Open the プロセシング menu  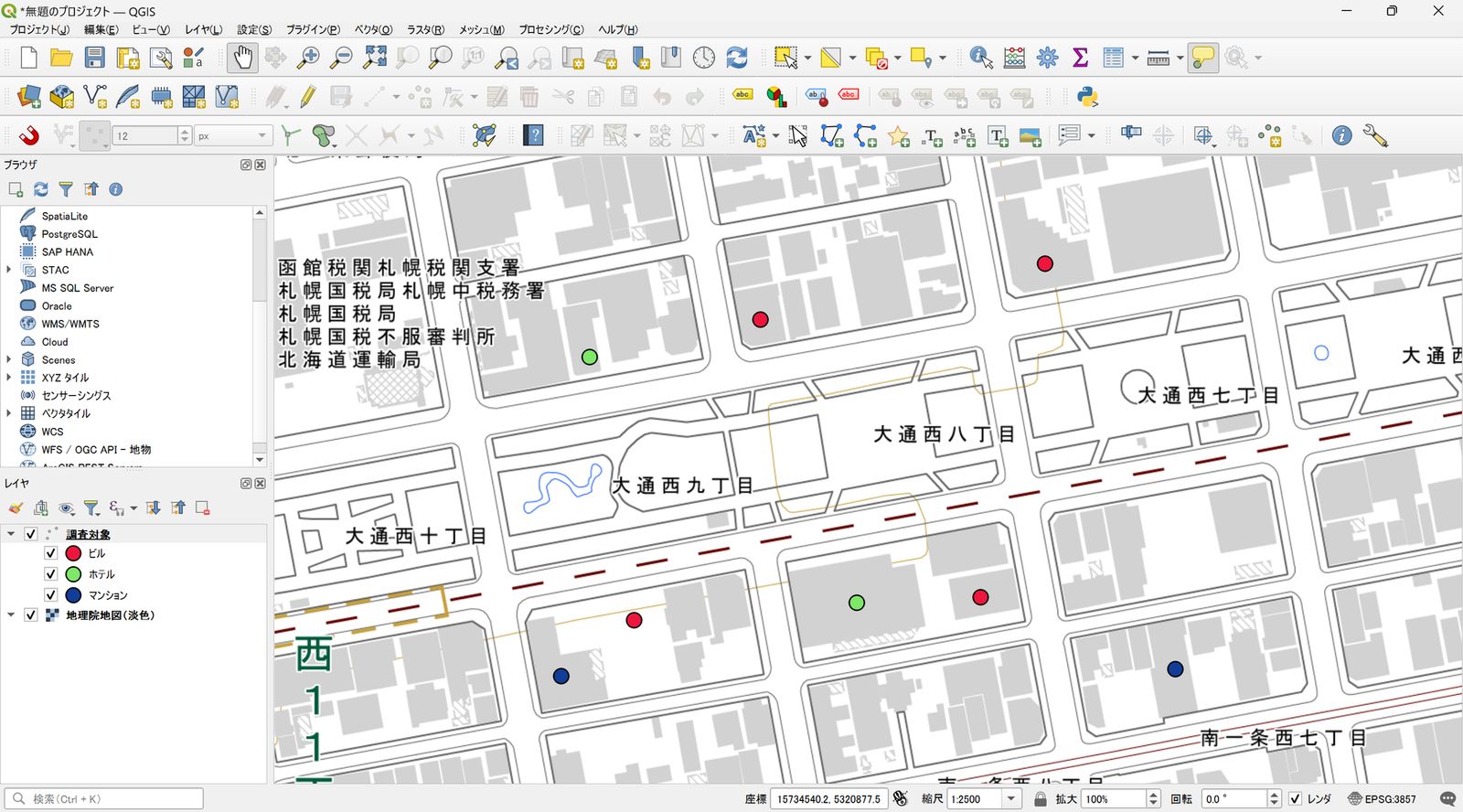click(551, 29)
